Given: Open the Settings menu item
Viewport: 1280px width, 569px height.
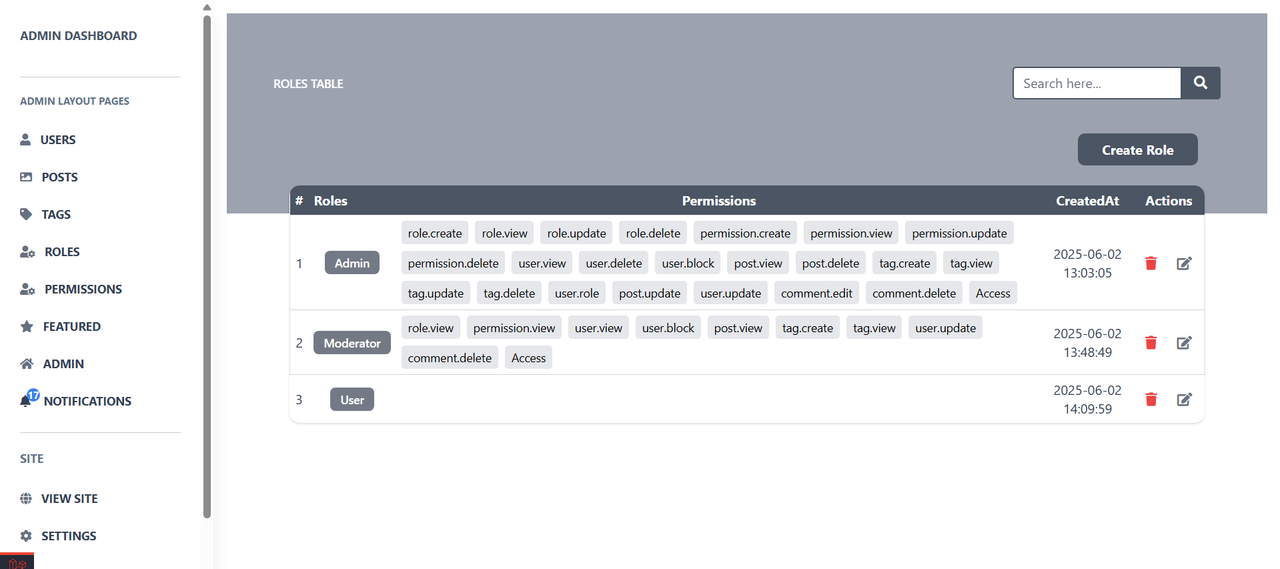Looking at the screenshot, I should pyautogui.click(x=69, y=536).
